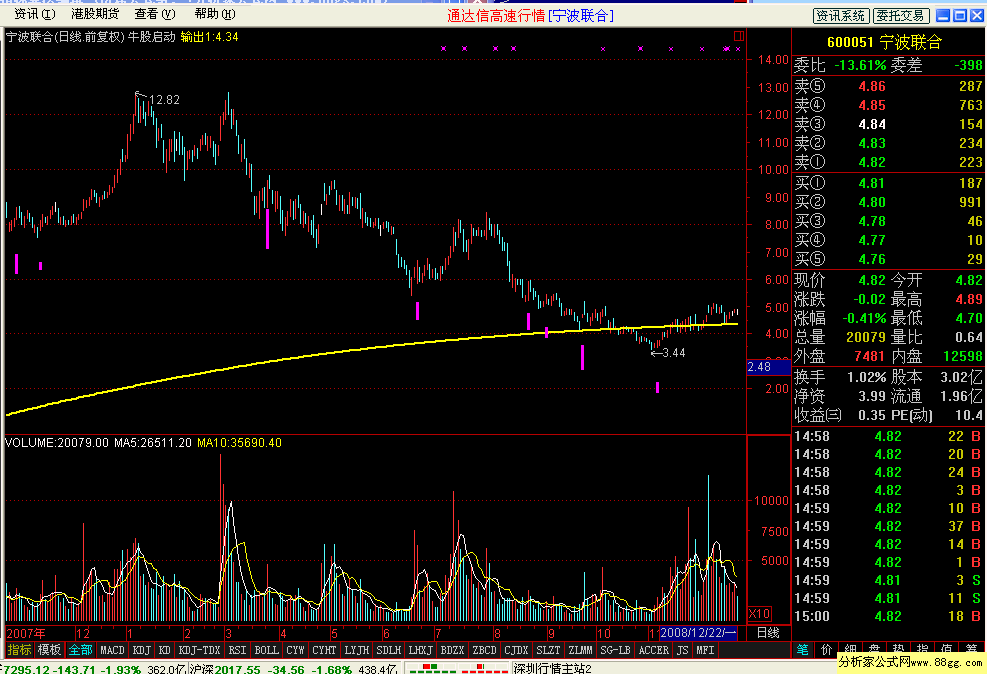Select the SDLH indicator tab
The height and width of the screenshot is (674, 987).
point(388,650)
